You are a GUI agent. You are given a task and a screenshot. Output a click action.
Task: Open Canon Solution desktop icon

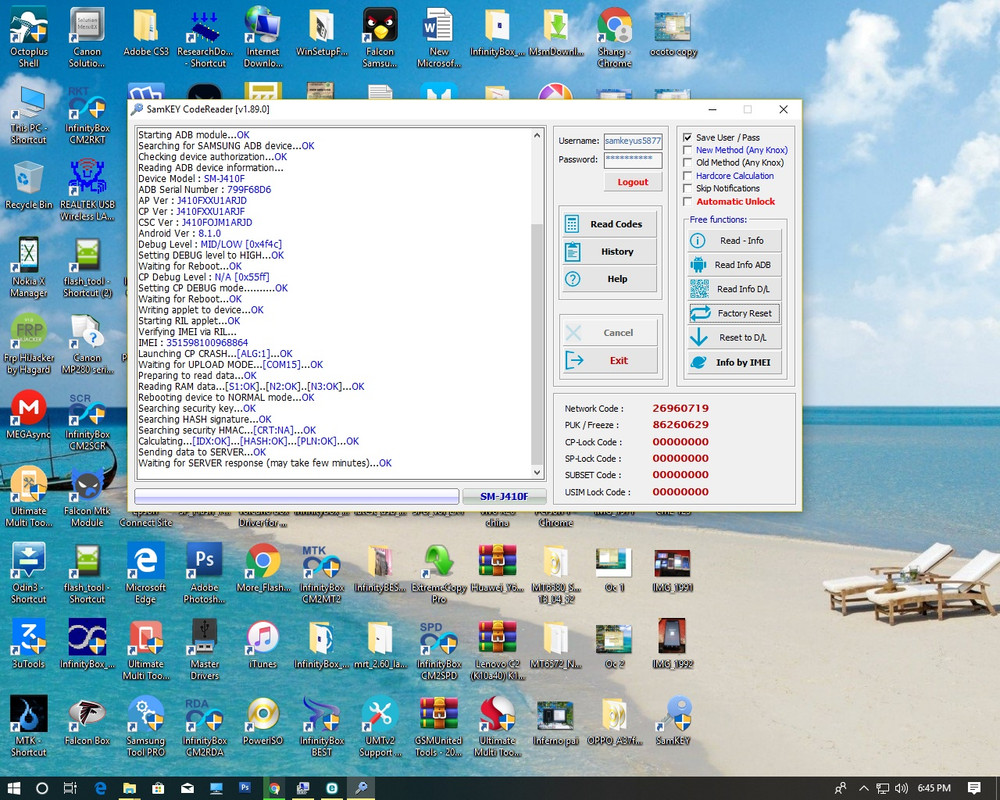[87, 37]
